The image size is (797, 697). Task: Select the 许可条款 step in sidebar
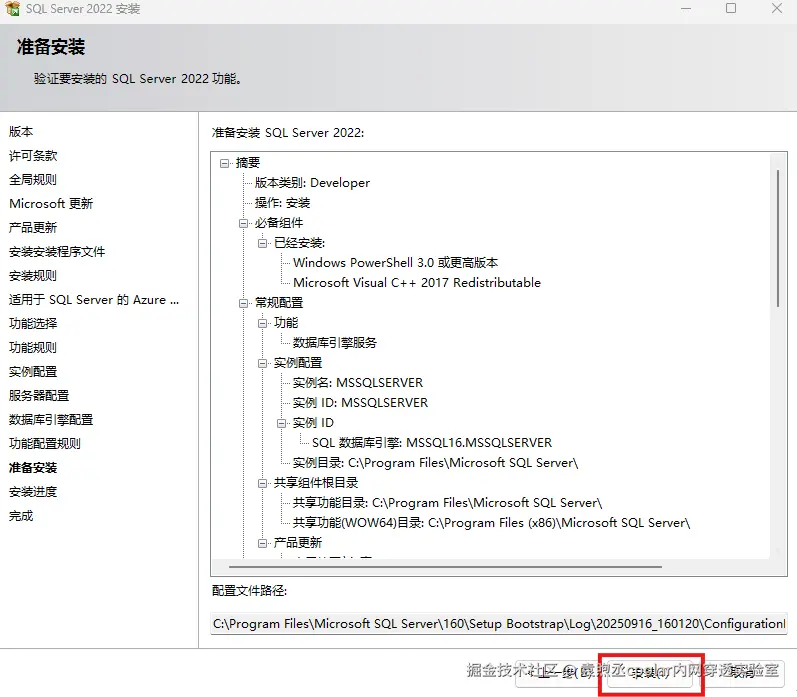pyautogui.click(x=33, y=156)
